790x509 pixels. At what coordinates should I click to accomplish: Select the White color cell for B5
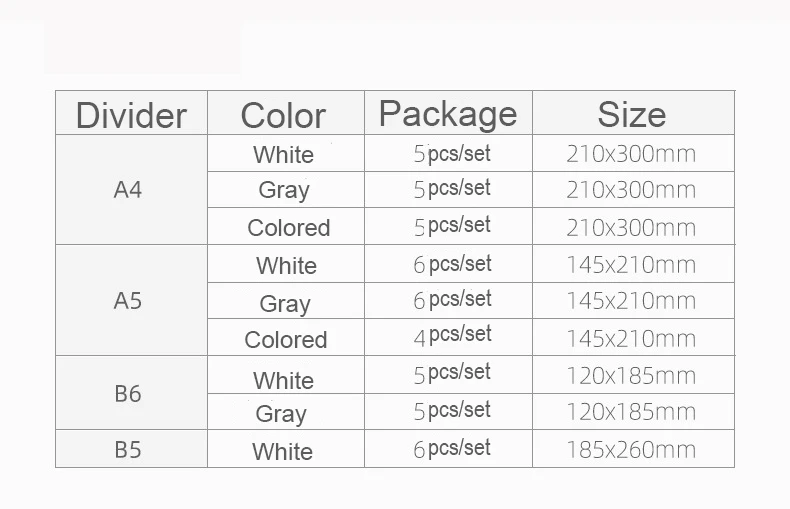(282, 451)
